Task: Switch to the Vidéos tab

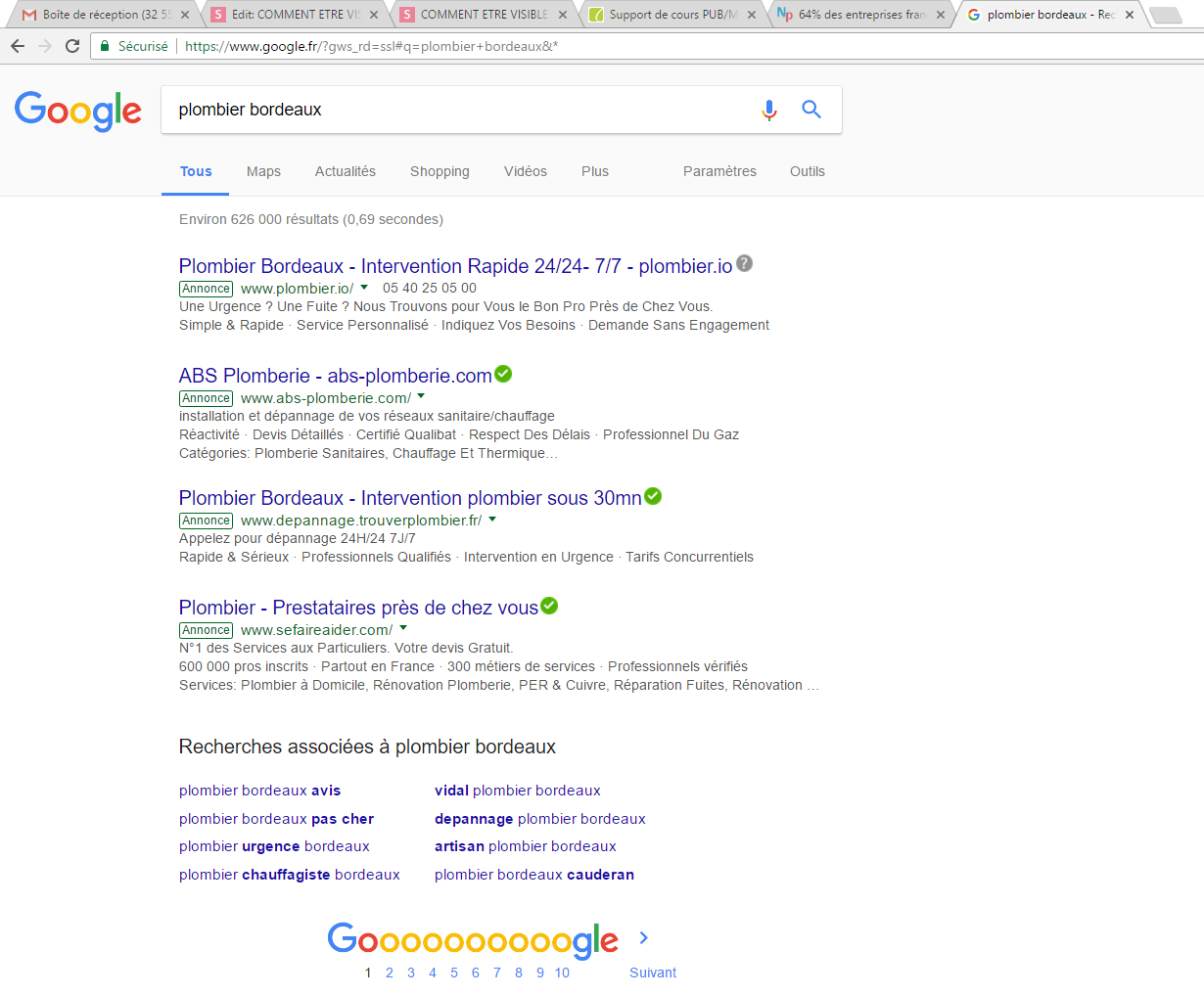Action: coord(526,171)
